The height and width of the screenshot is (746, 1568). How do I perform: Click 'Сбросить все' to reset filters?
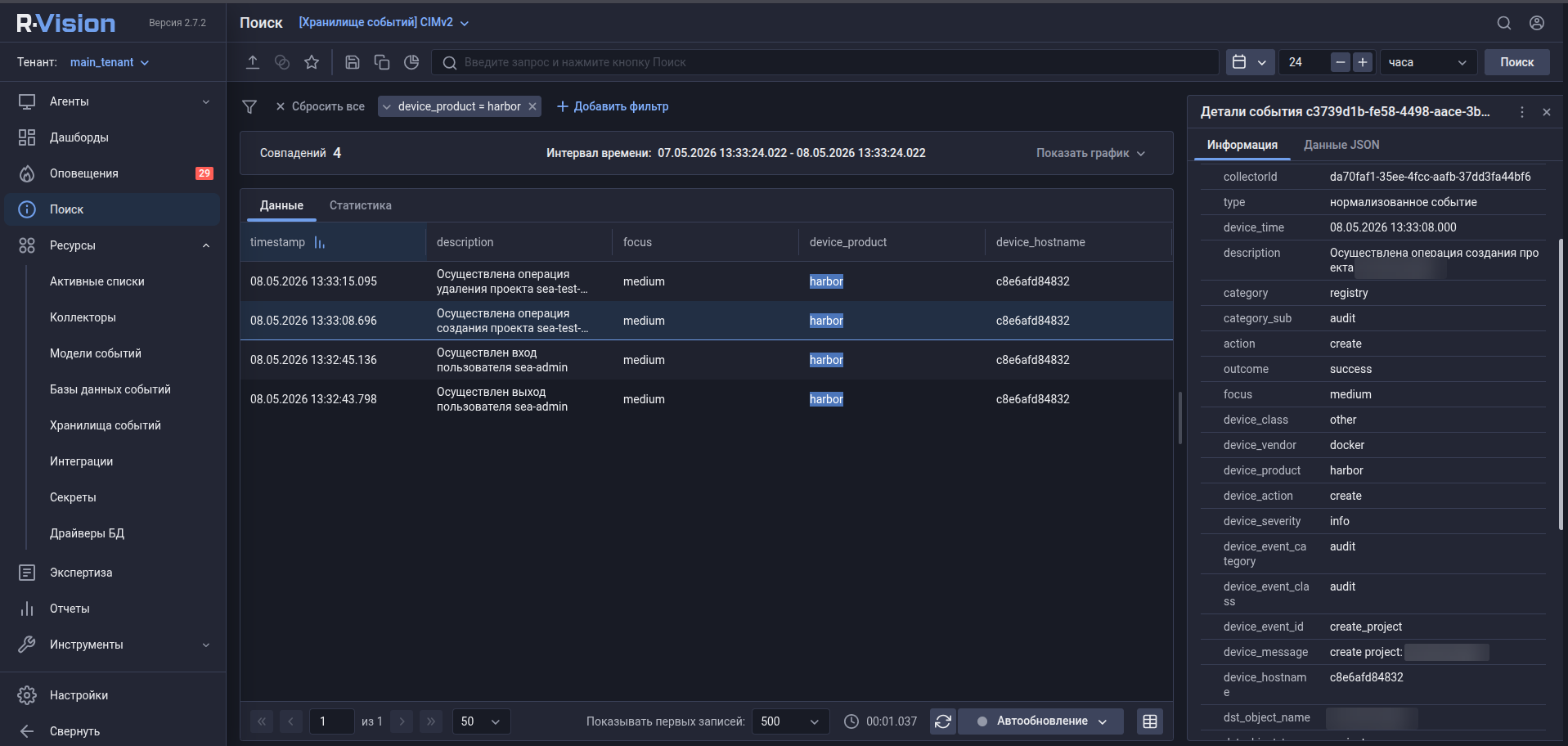[x=320, y=106]
